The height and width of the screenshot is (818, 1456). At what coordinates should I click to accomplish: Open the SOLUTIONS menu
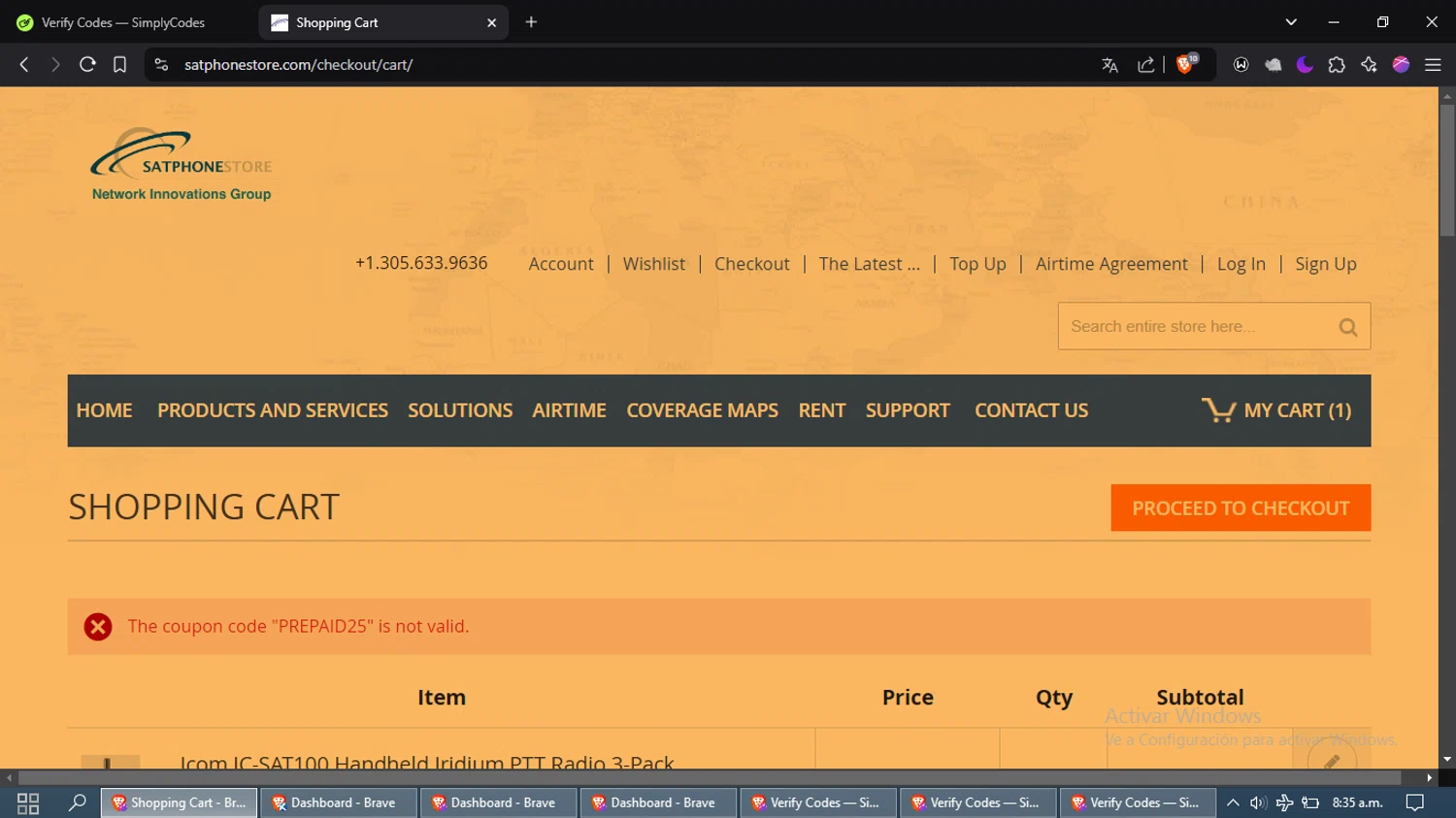pos(460,410)
